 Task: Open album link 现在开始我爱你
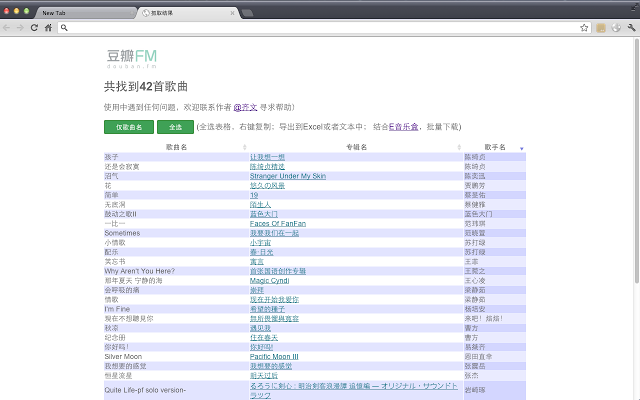pyautogui.click(x=274, y=300)
